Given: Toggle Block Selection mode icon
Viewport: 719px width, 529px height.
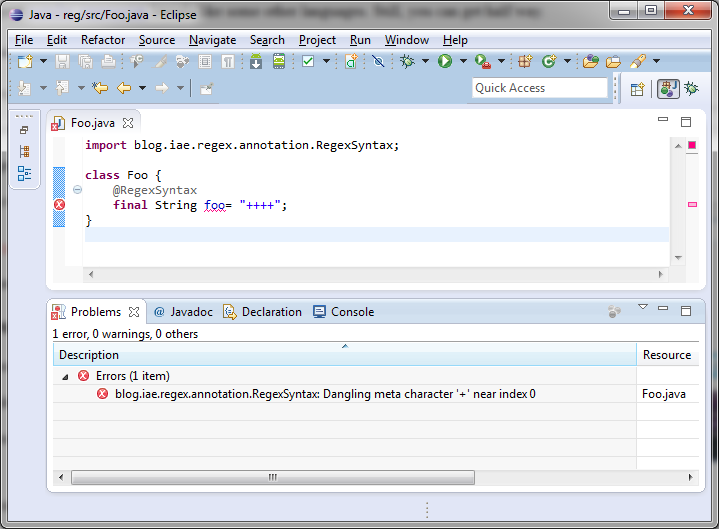Looking at the screenshot, I should (205, 61).
